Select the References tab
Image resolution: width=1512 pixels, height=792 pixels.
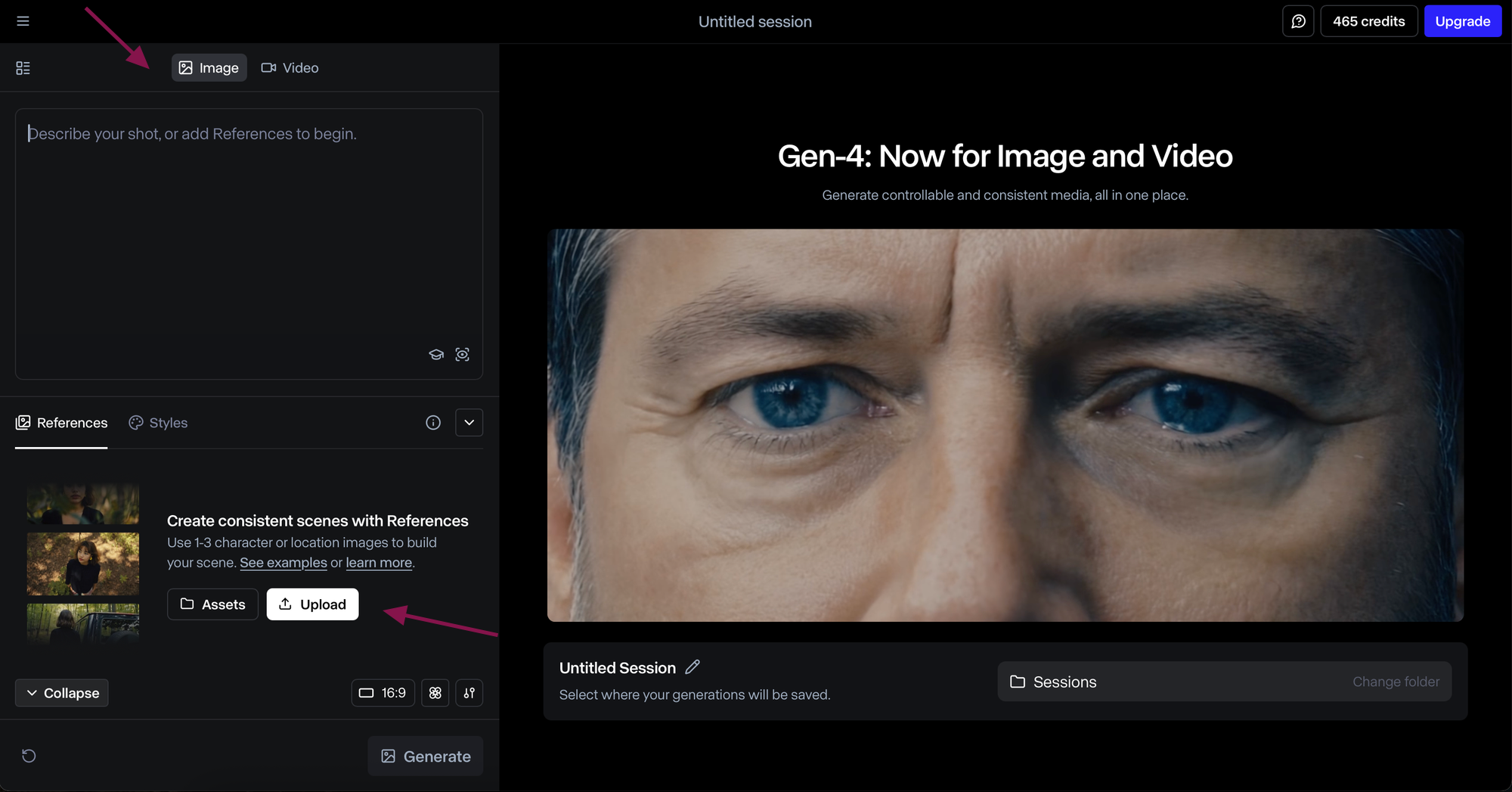pos(61,423)
